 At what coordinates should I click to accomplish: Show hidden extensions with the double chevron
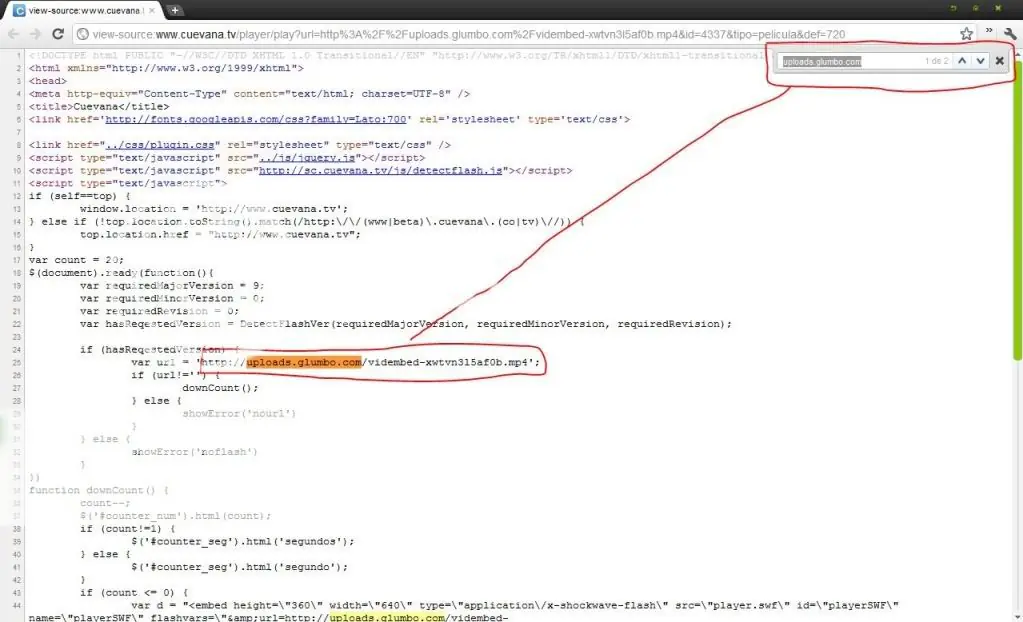989,31
